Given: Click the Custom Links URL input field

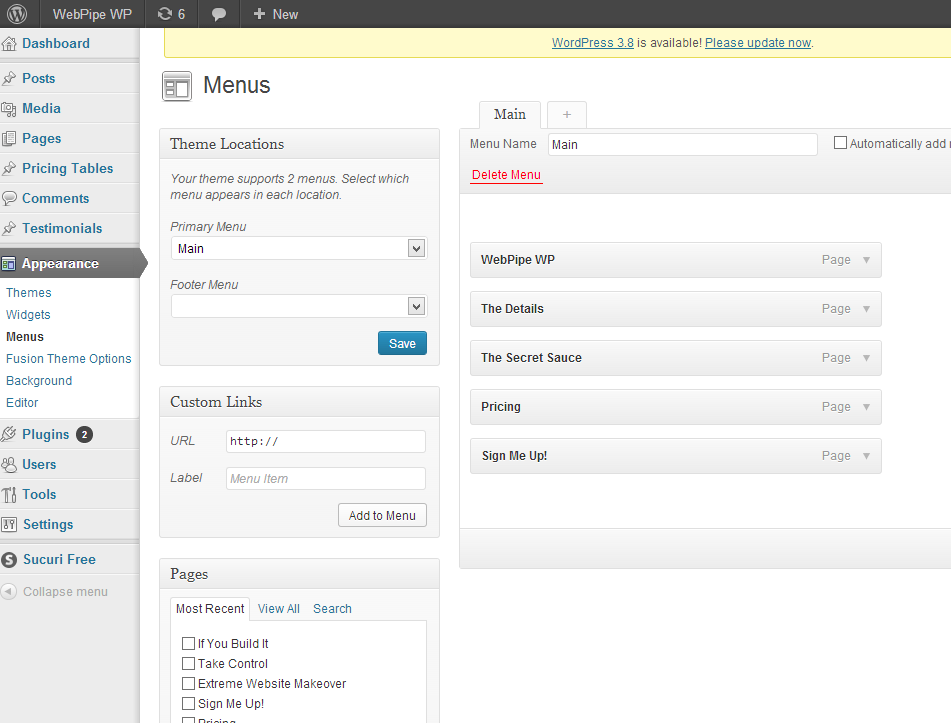Looking at the screenshot, I should [x=325, y=441].
